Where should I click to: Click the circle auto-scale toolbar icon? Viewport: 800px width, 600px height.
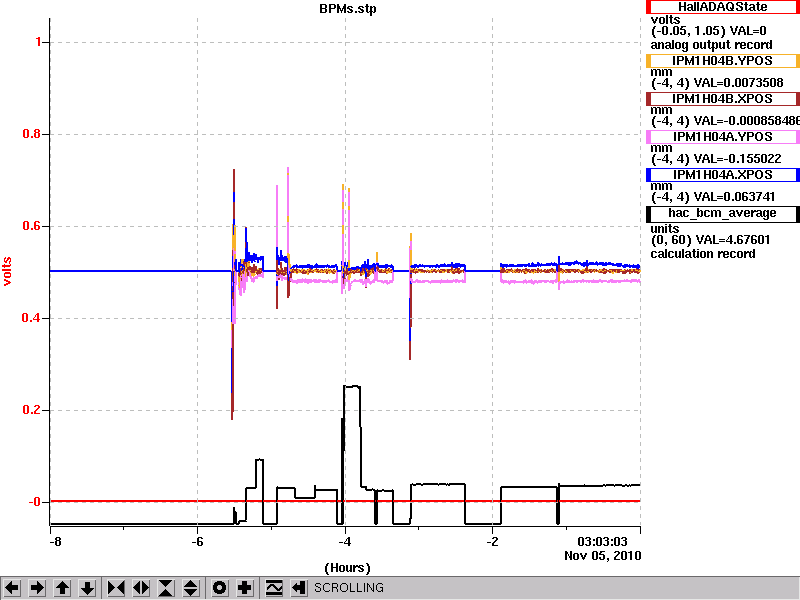coord(220,588)
